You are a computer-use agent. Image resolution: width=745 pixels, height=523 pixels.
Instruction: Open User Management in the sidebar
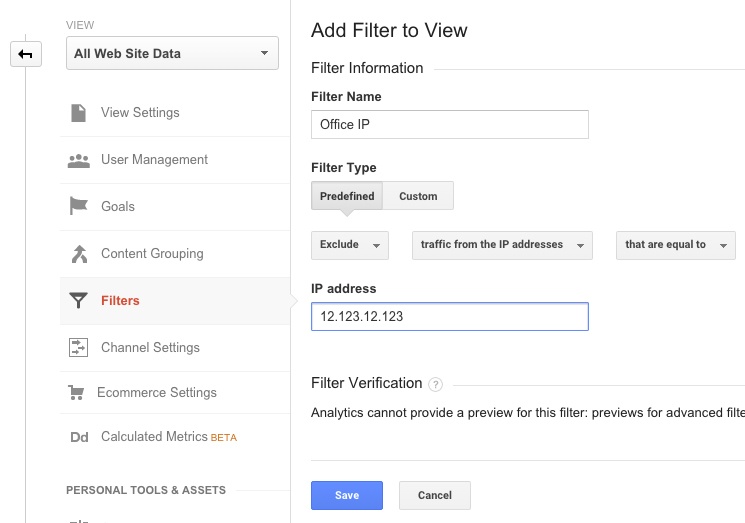154,160
